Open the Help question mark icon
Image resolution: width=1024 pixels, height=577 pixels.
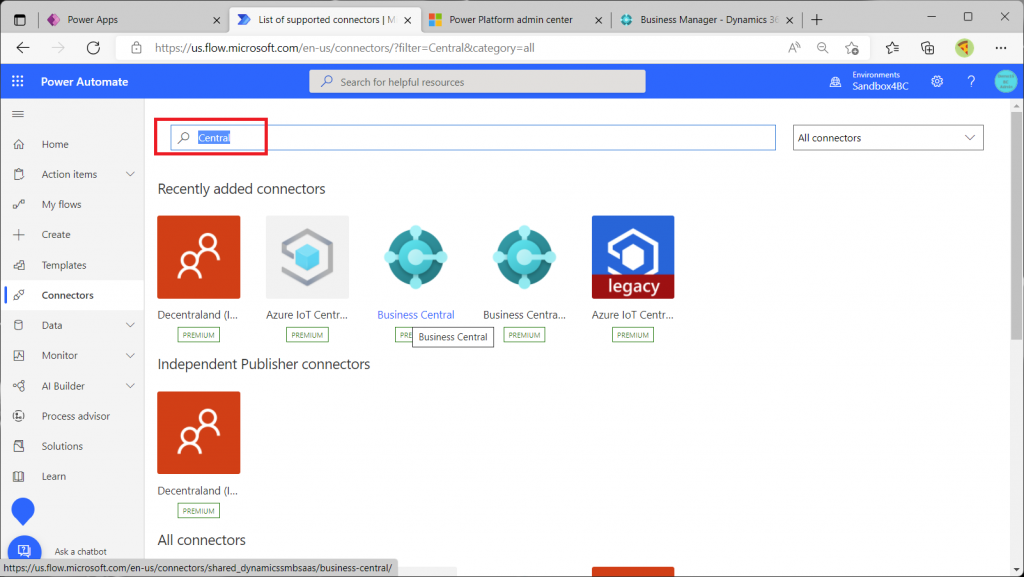971,82
